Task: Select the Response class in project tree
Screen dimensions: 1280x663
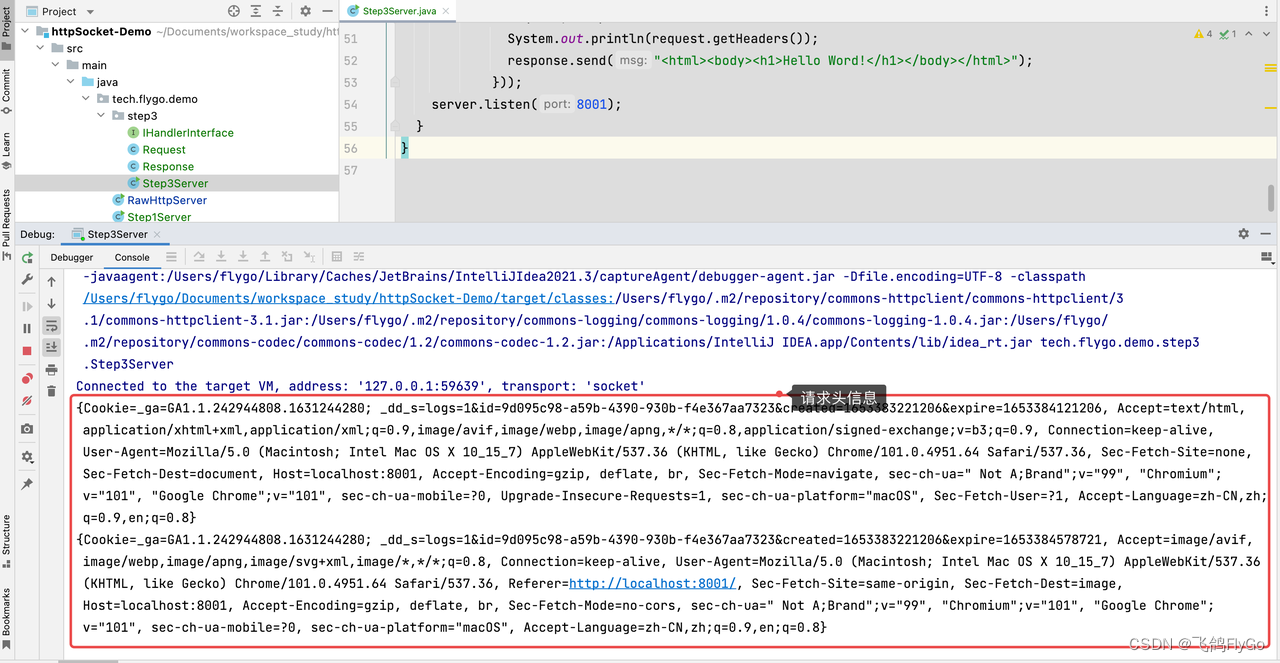Action: 166,166
